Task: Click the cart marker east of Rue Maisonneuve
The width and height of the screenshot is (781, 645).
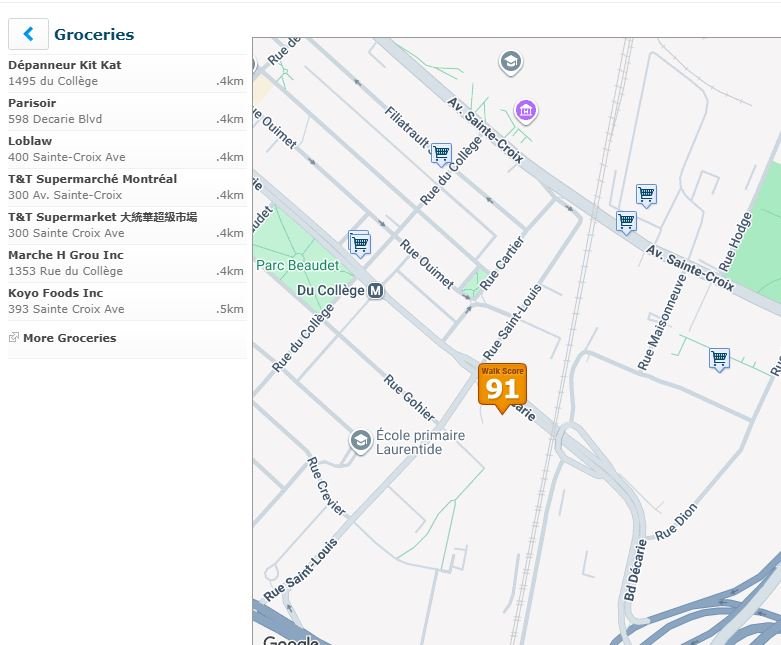Action: pyautogui.click(x=719, y=359)
